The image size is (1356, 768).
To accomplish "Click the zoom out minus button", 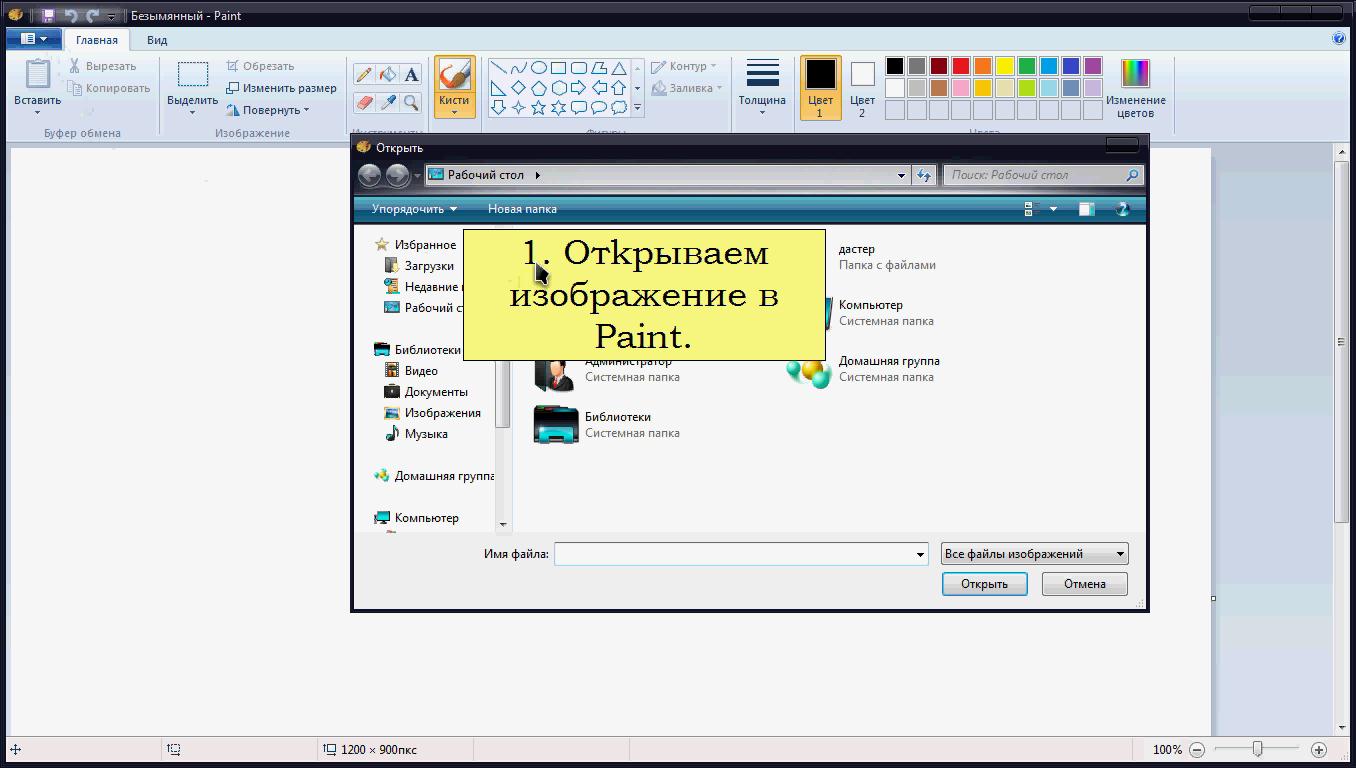I will point(1197,749).
